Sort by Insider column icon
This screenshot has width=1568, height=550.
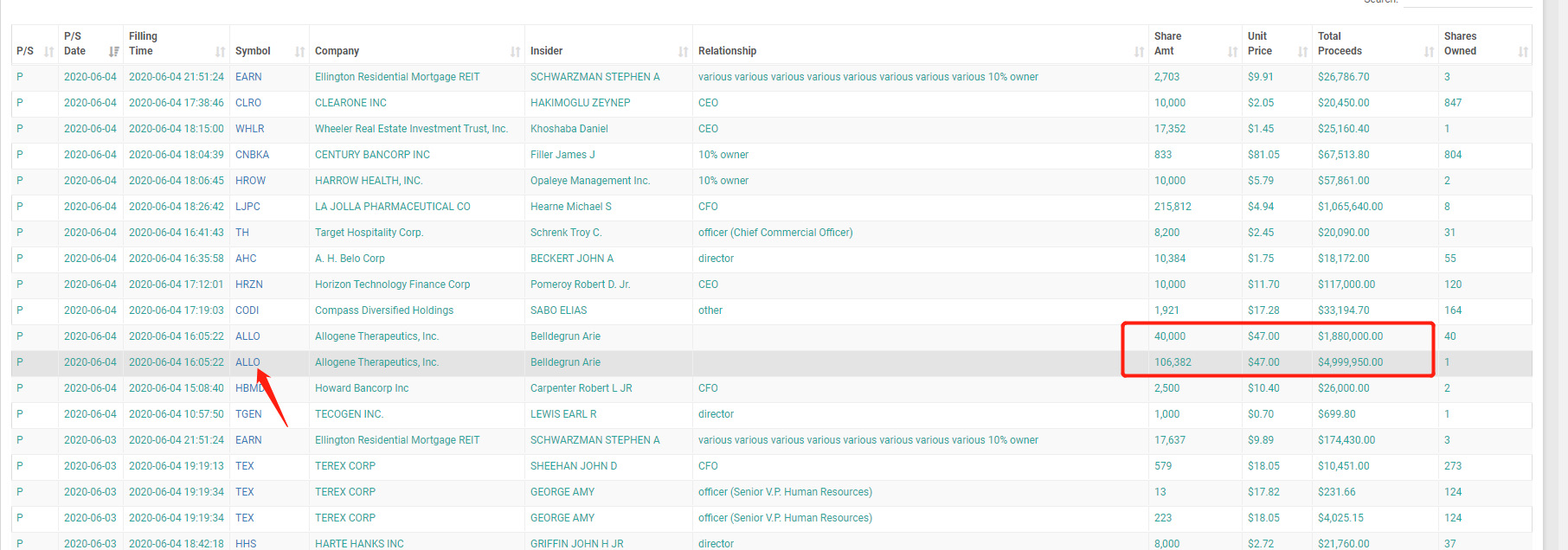click(x=684, y=52)
